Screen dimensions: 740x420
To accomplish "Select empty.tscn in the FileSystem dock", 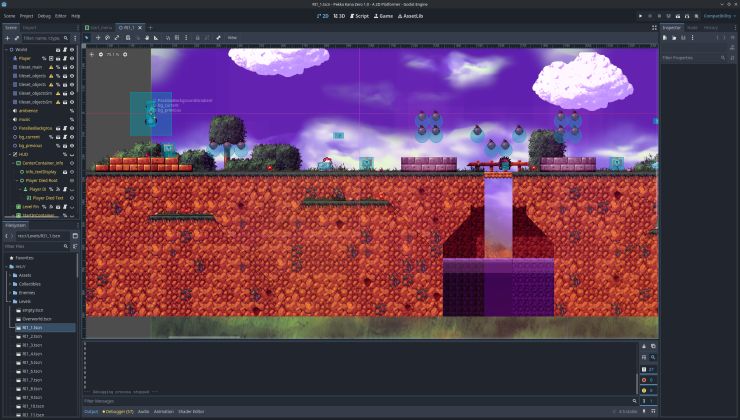I will click(x=33, y=310).
